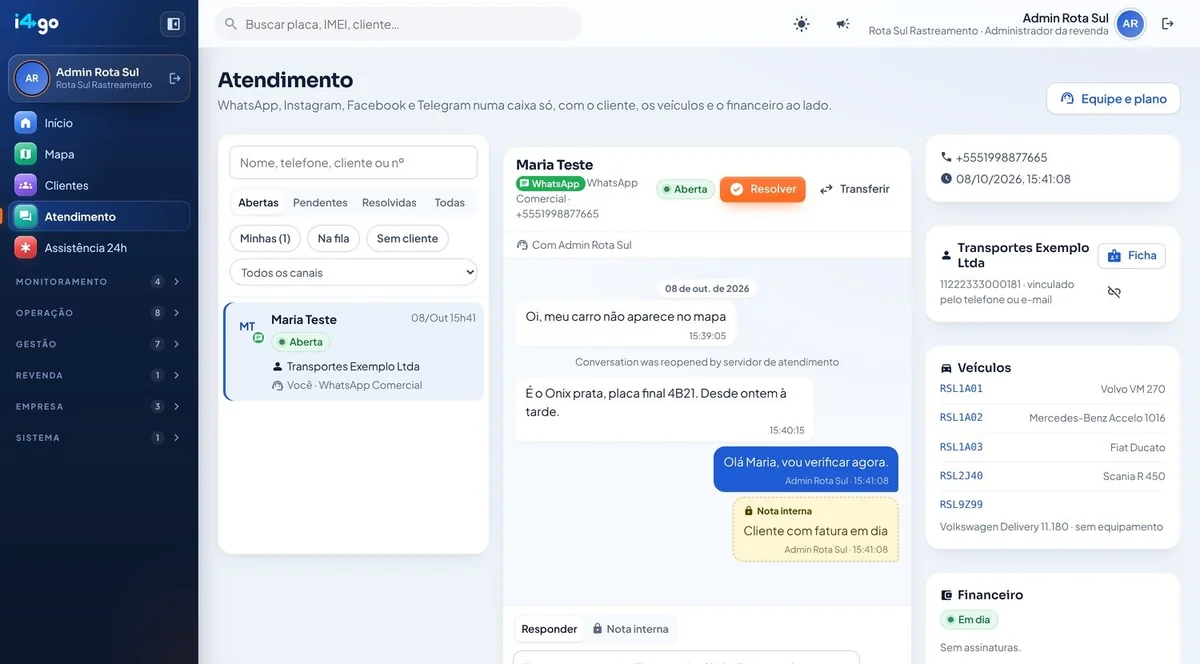
Task: Expand the Monitoramento menu group
Action: 99,282
